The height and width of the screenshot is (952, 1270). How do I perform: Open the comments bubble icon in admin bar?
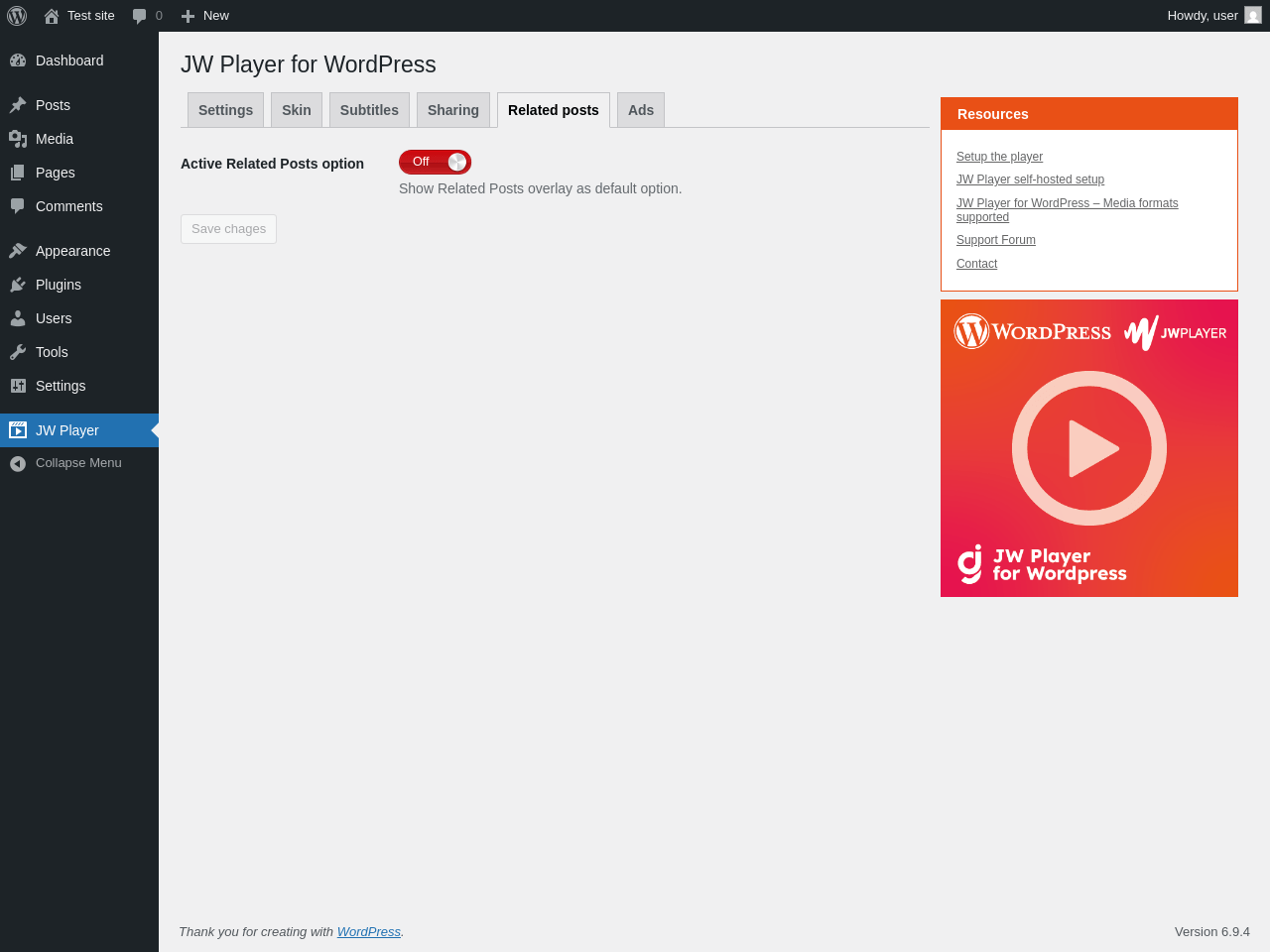click(x=139, y=16)
